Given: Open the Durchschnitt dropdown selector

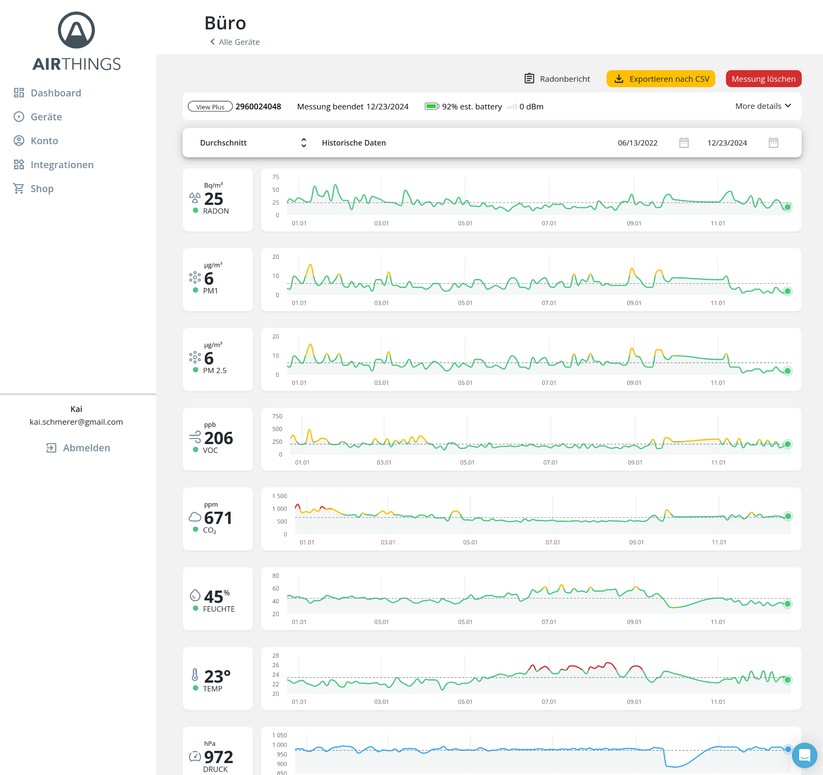Looking at the screenshot, I should point(253,143).
